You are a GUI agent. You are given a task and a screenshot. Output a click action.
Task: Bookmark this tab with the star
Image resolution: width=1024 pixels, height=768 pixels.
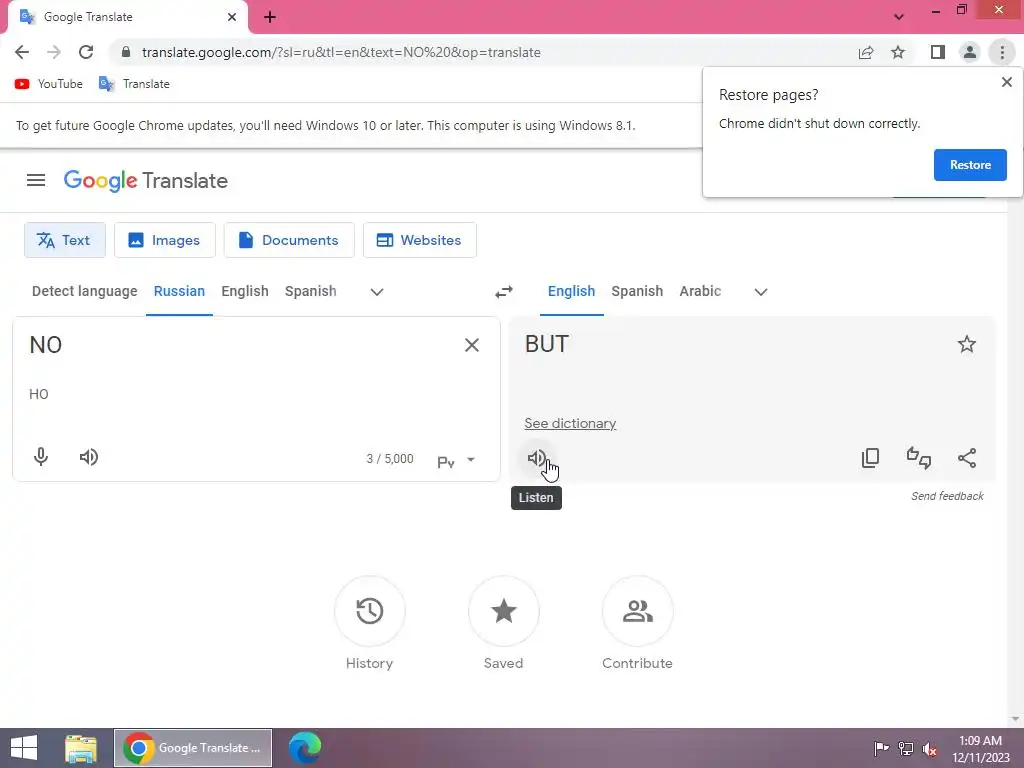click(898, 52)
